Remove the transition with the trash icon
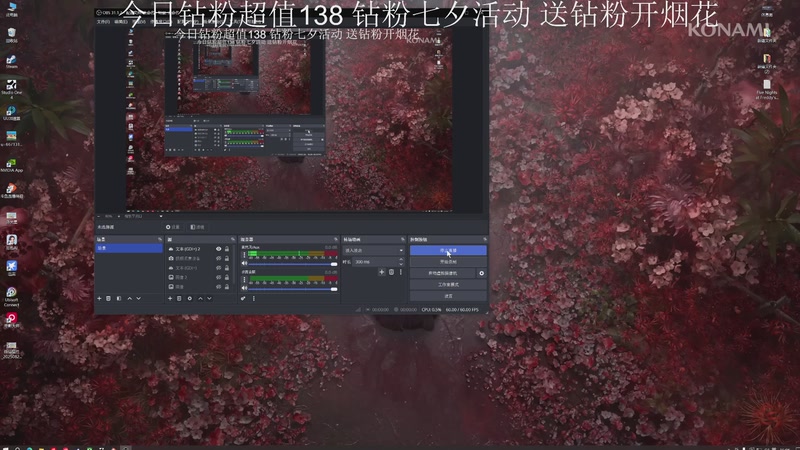This screenshot has height=450, width=800. pyautogui.click(x=391, y=272)
